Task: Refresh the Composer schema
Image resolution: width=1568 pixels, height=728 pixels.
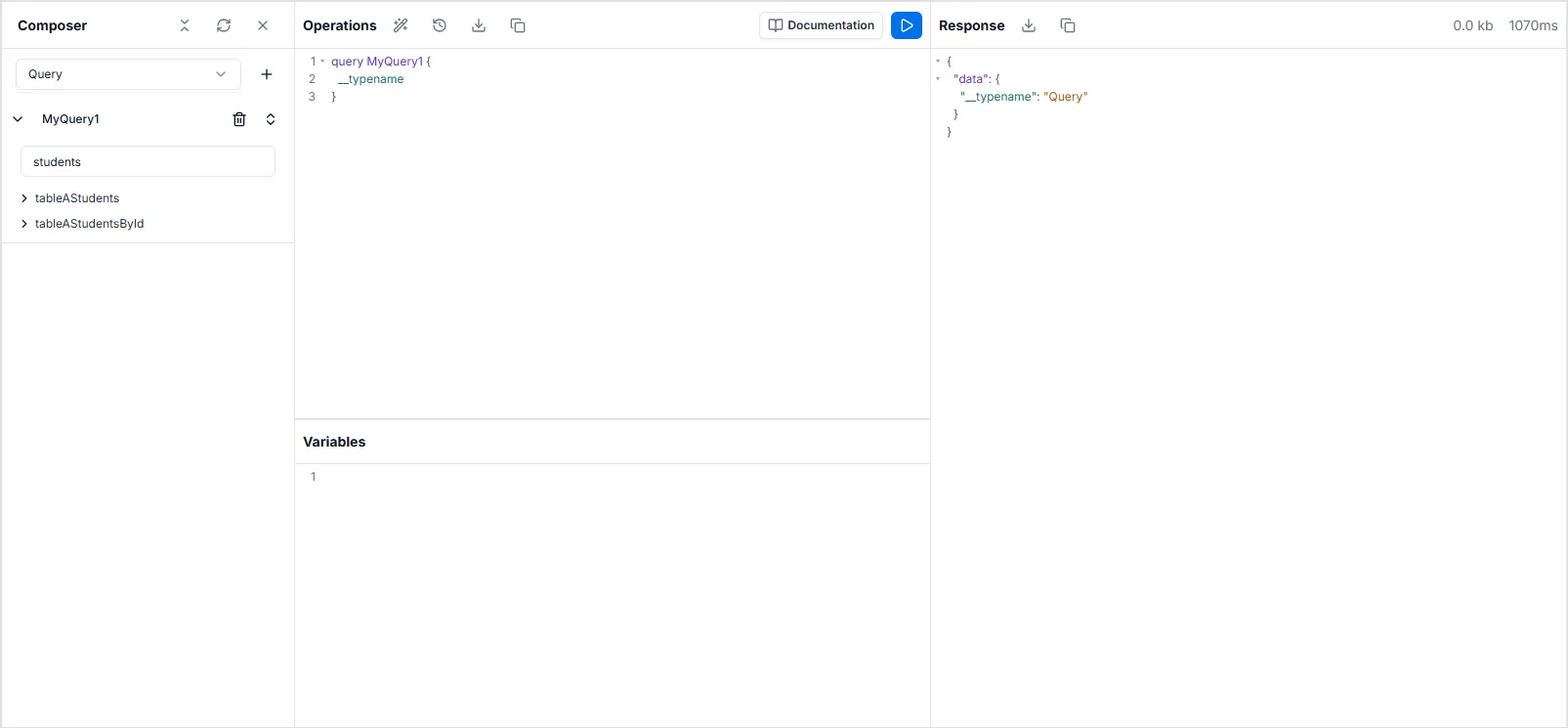Action: (x=224, y=25)
